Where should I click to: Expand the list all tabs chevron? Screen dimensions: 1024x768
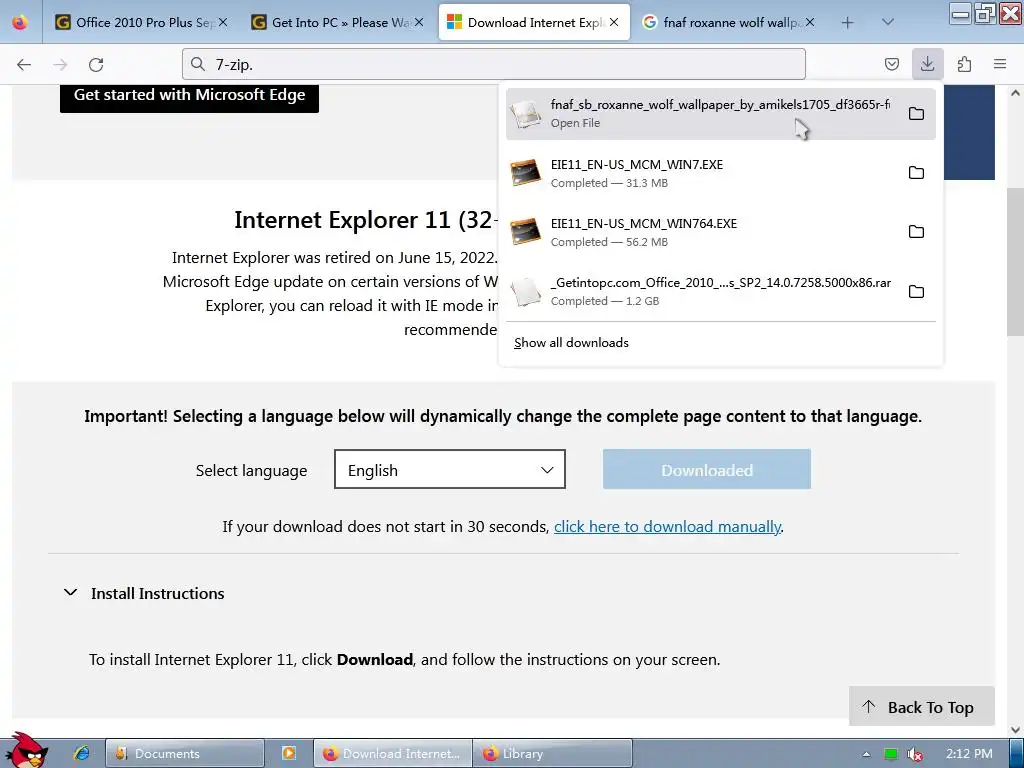888,22
